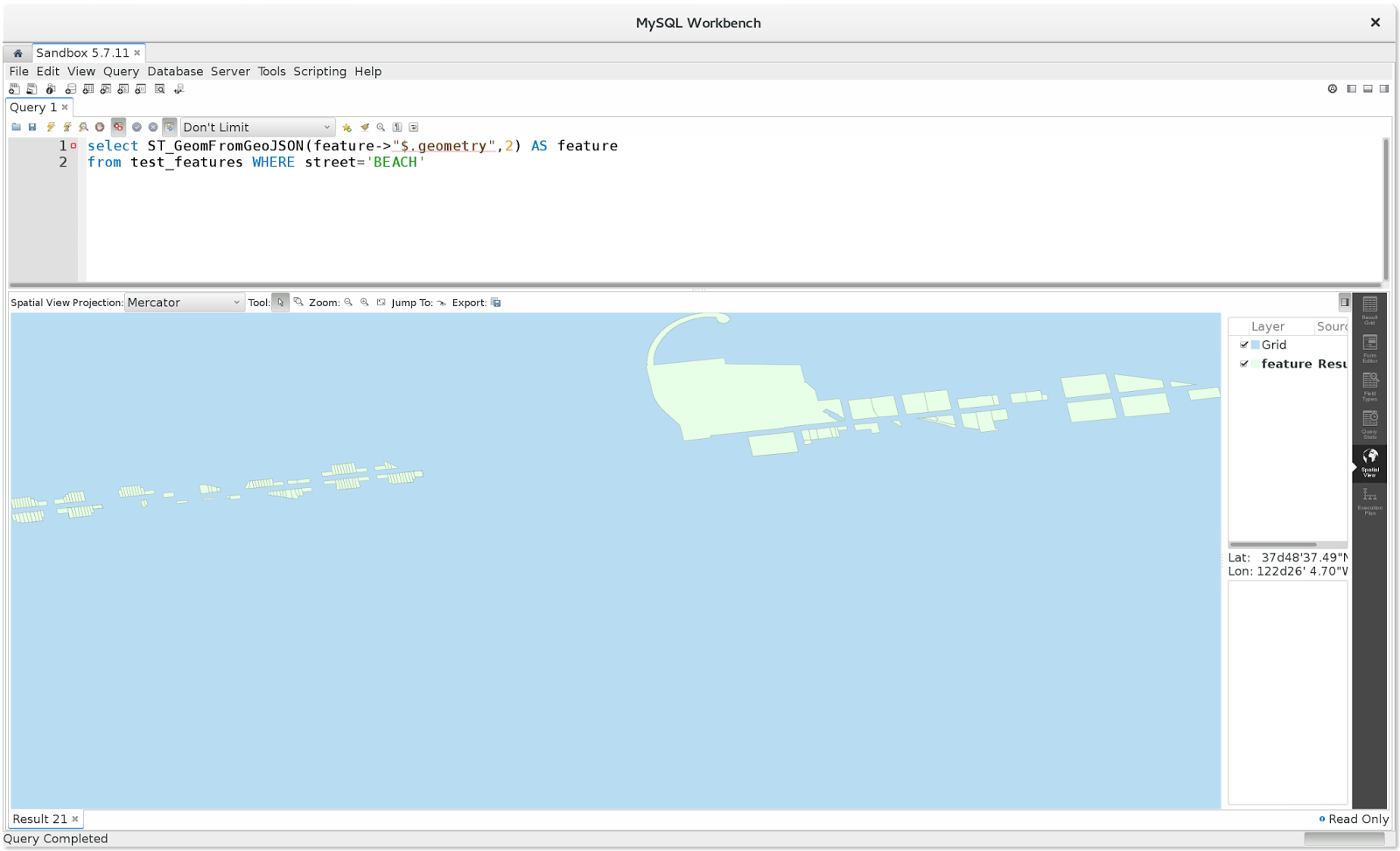Click the Jump To location control
1400x851 pixels.
pos(444,303)
